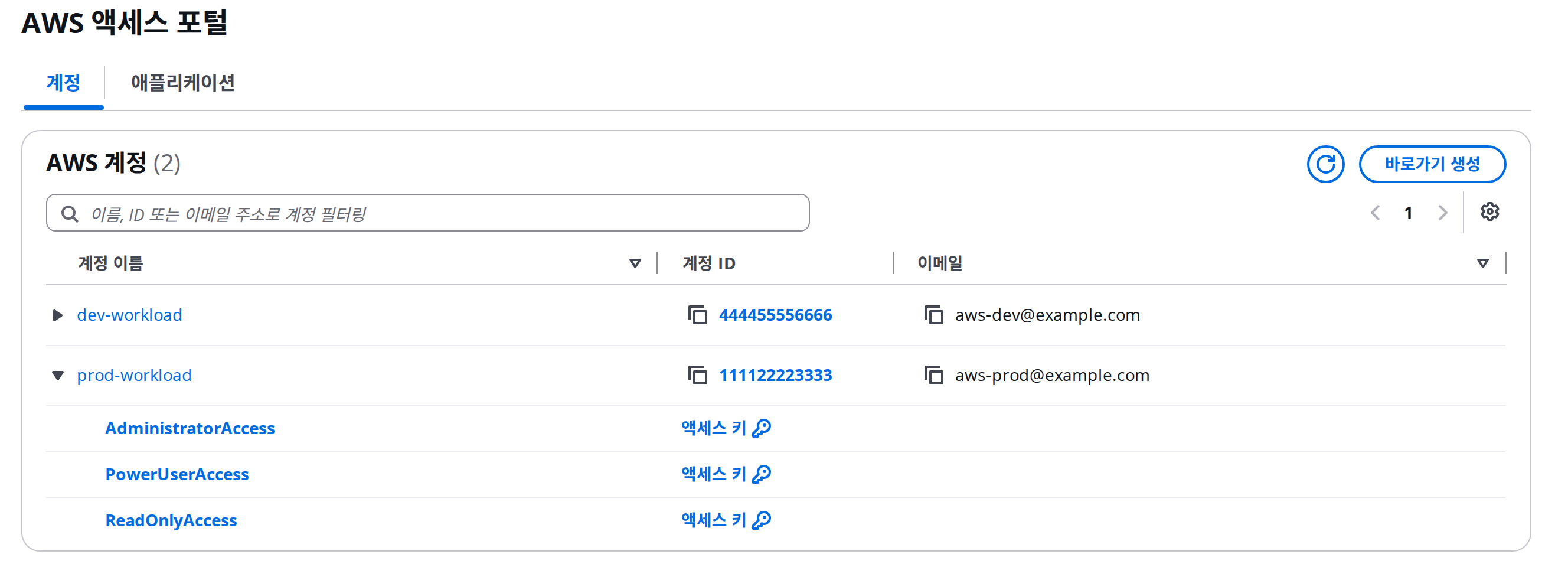
Task: Get 액세스 키 for AdministratorAccess
Action: pos(726,428)
